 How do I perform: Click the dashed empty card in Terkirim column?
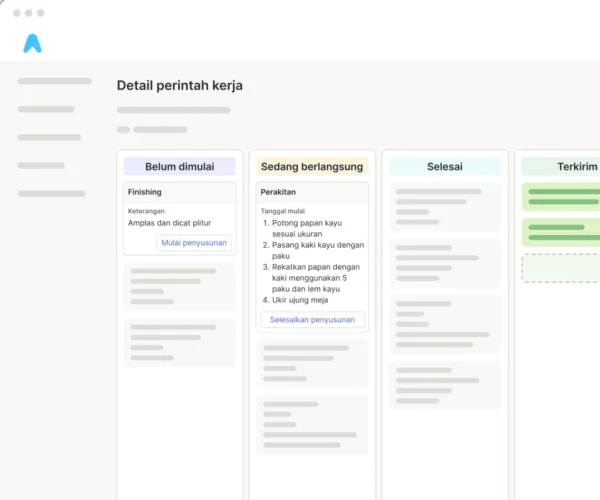point(561,268)
